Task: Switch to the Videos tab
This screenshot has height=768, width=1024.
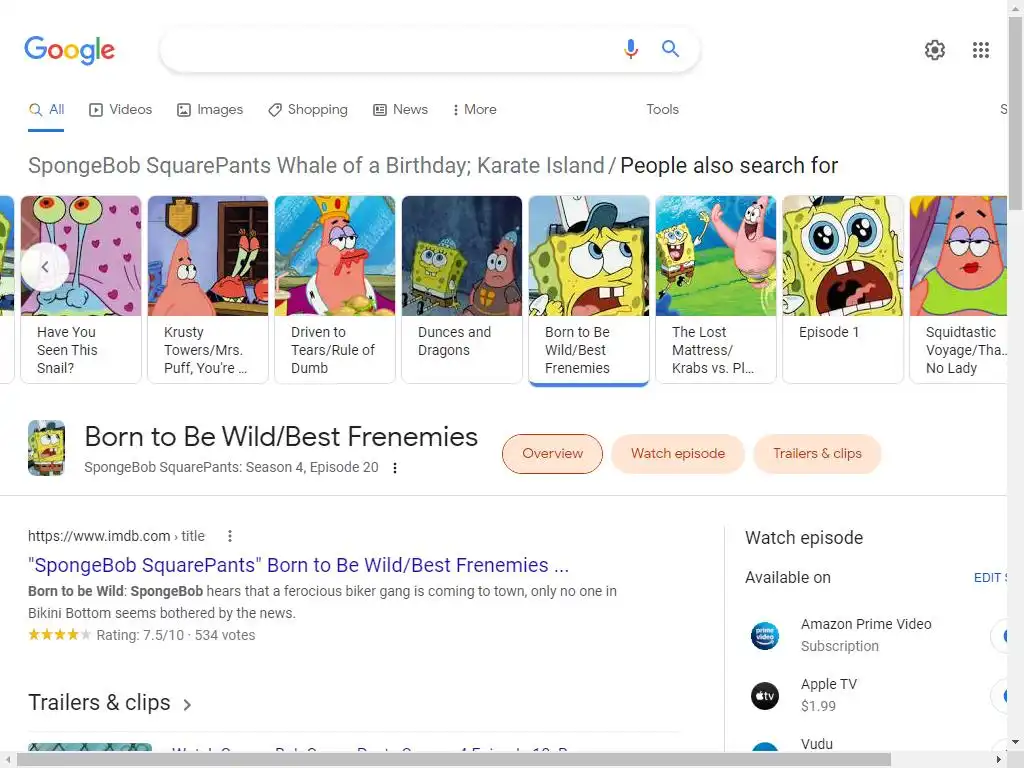Action: (x=120, y=110)
